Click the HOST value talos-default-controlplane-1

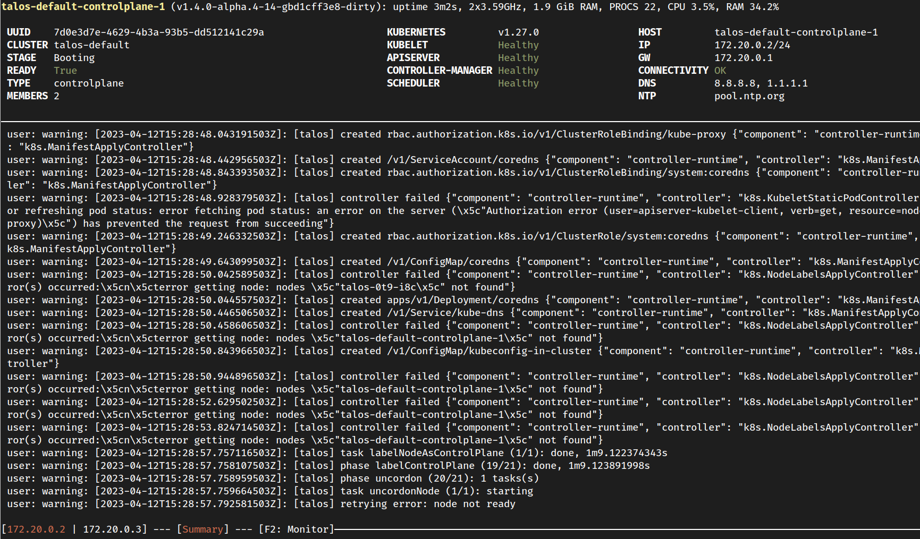(796, 32)
